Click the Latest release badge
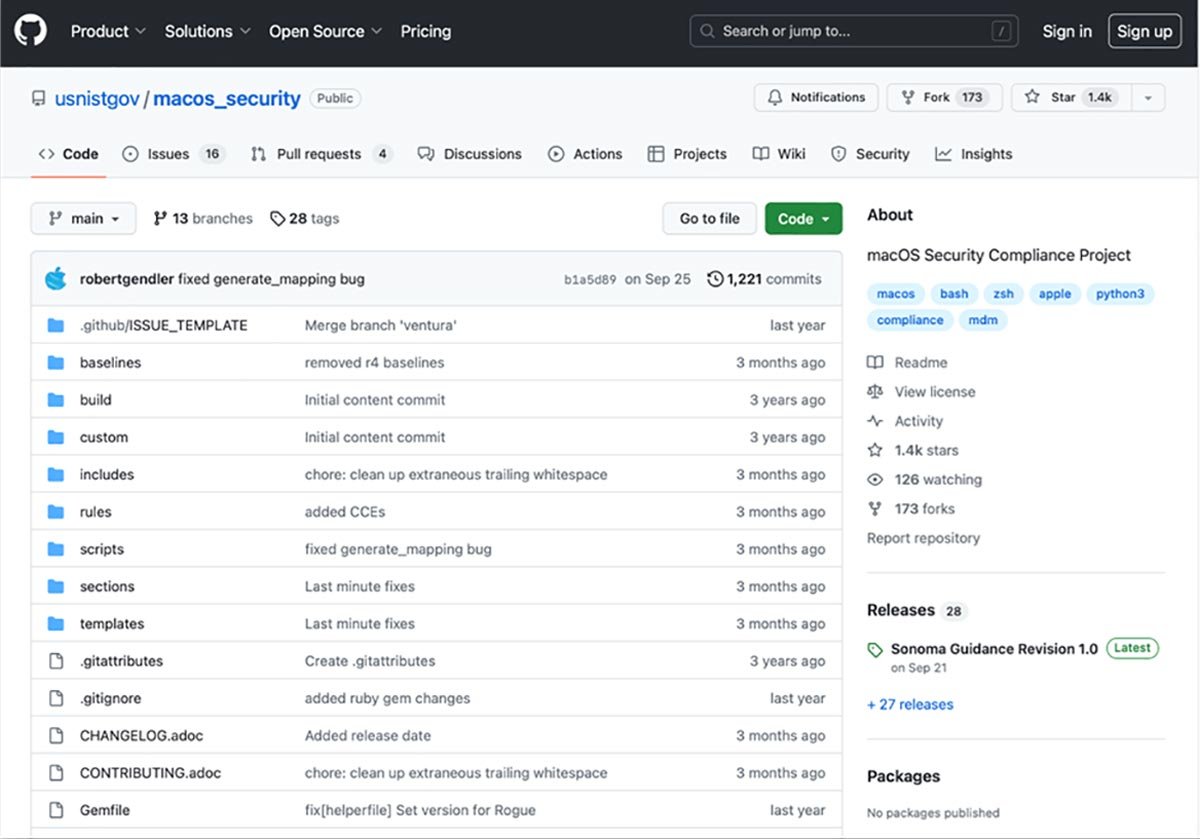Image resolution: width=1200 pixels, height=839 pixels. coord(1131,648)
